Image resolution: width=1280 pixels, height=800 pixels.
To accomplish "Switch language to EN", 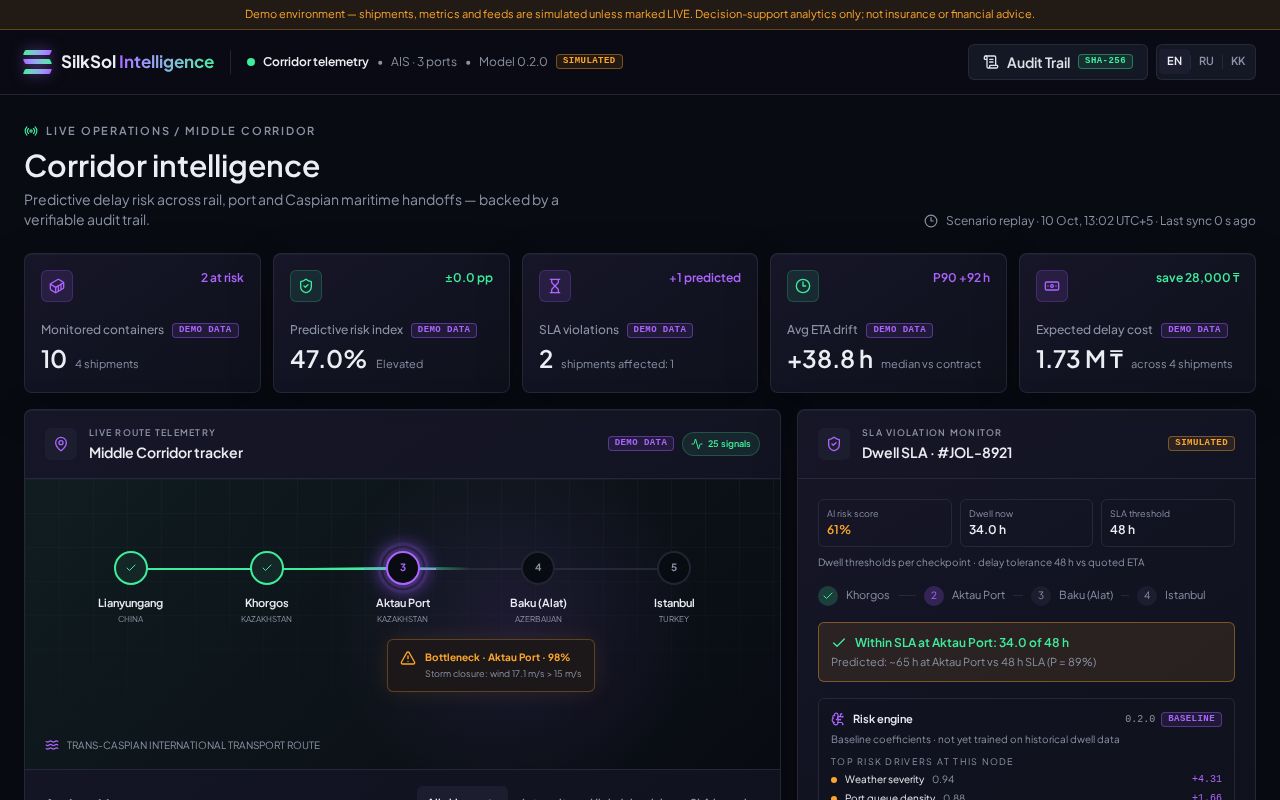I will coord(1174,62).
